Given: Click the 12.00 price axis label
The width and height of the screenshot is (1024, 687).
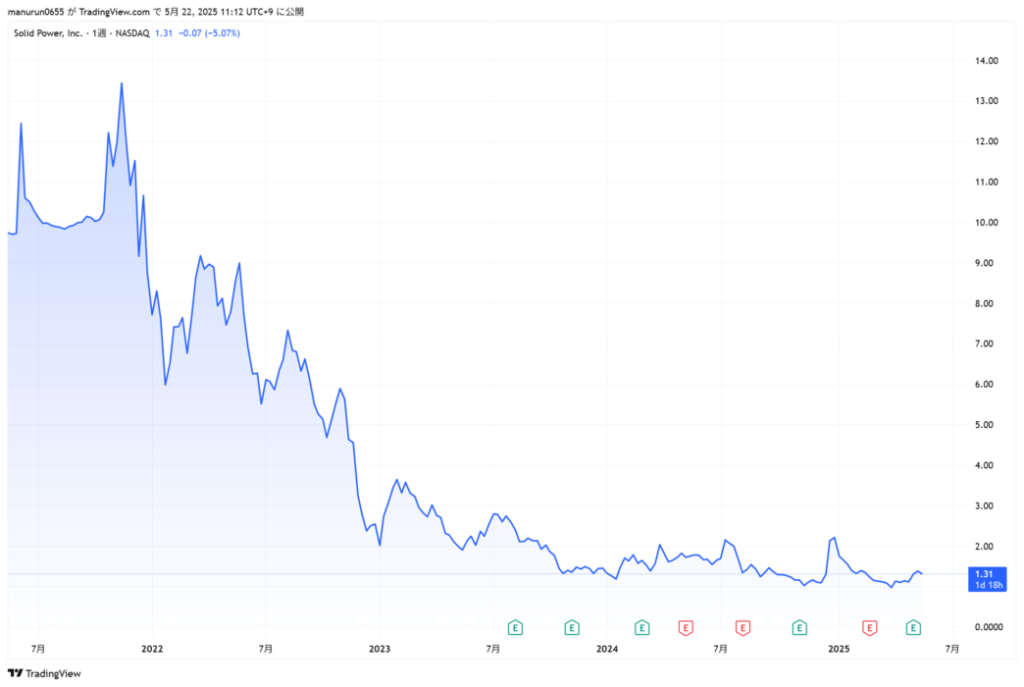Looking at the screenshot, I should tap(986, 142).
